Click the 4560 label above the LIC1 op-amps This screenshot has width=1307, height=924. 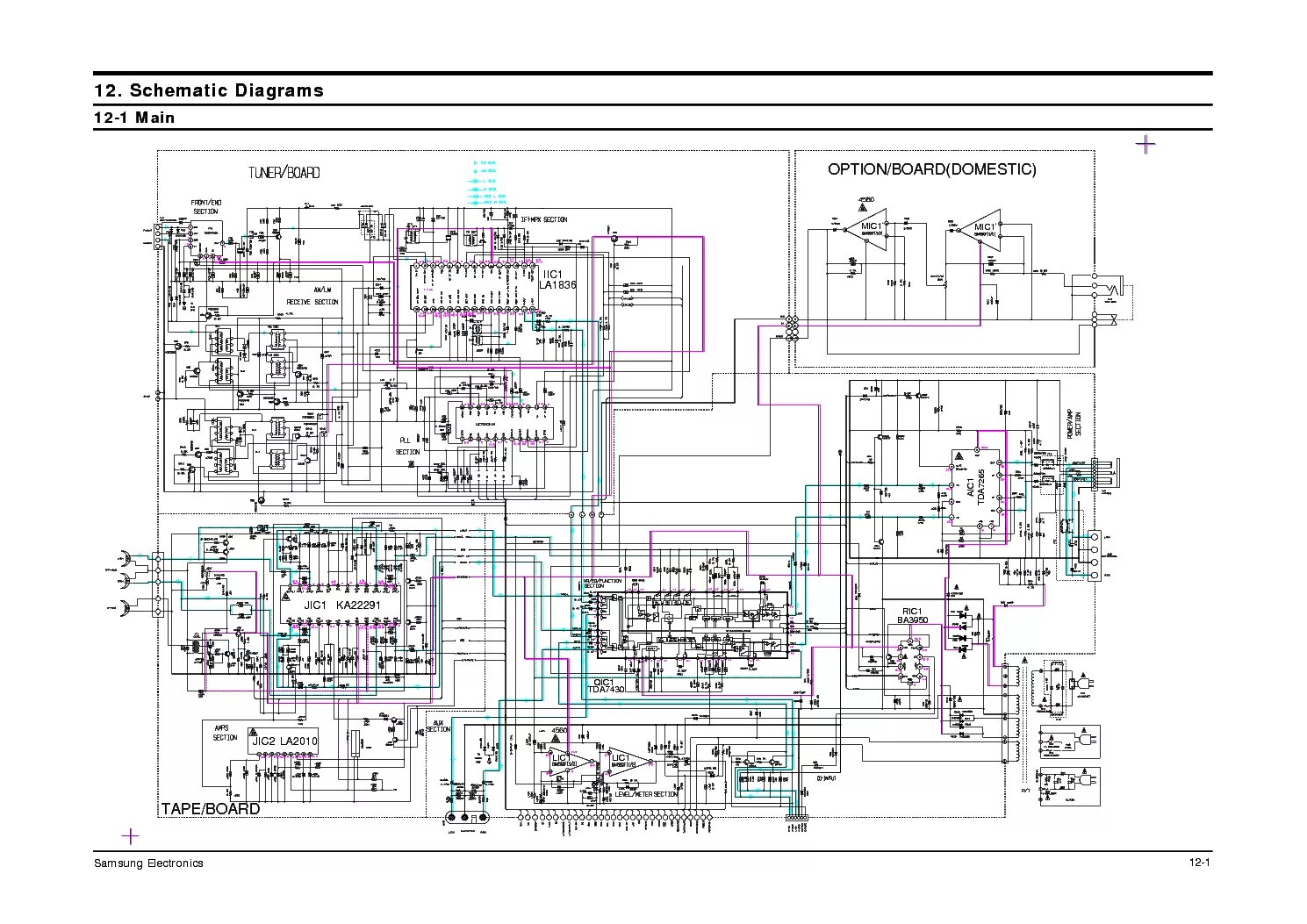pyautogui.click(x=558, y=730)
